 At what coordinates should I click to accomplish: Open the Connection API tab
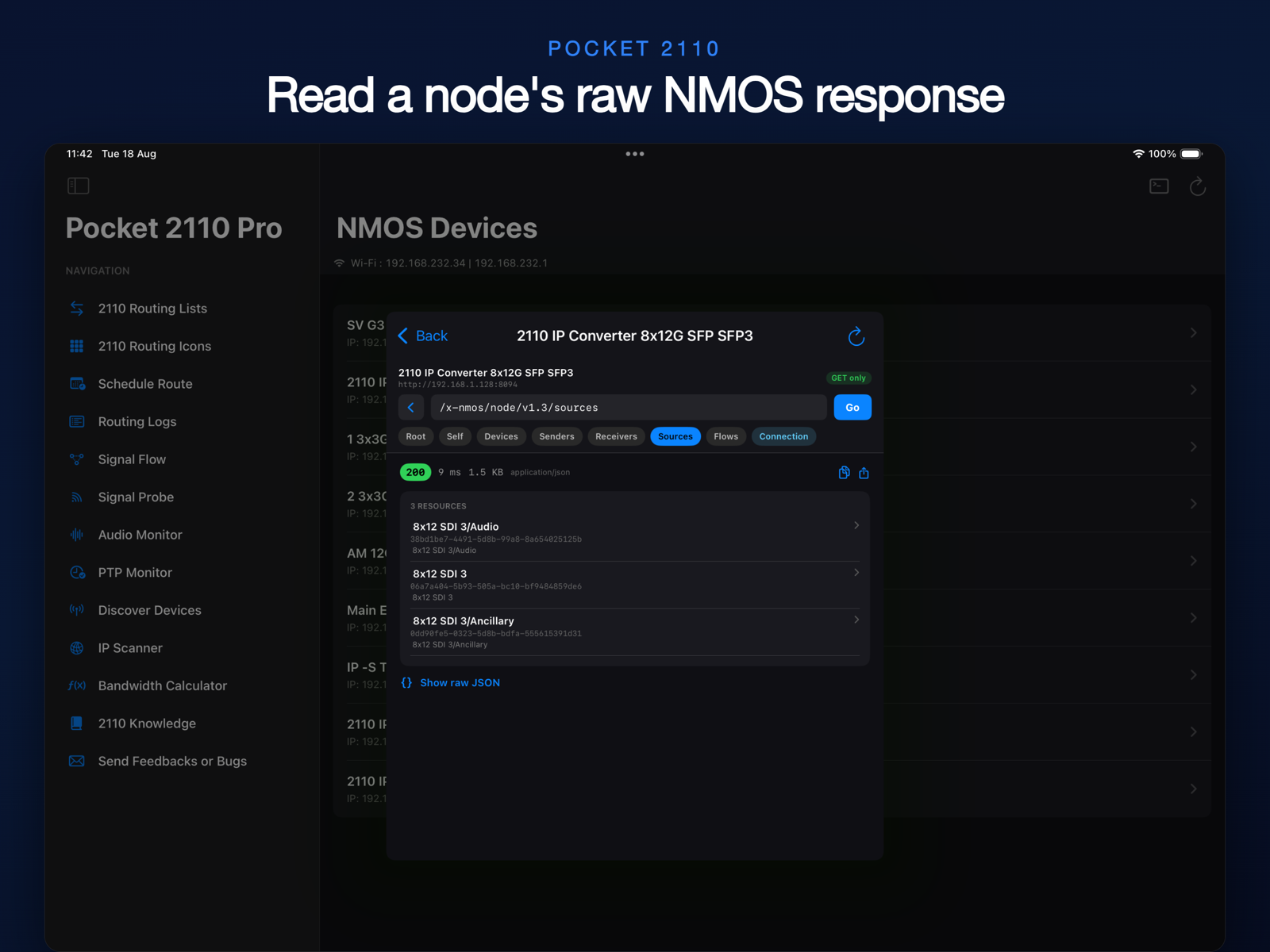coord(783,436)
